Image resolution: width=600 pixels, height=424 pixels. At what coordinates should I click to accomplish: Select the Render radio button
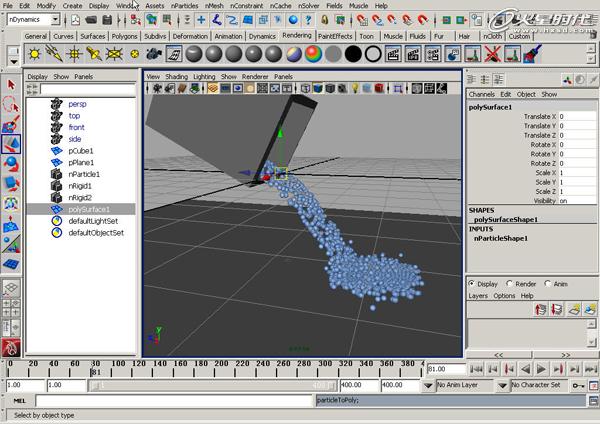509,284
